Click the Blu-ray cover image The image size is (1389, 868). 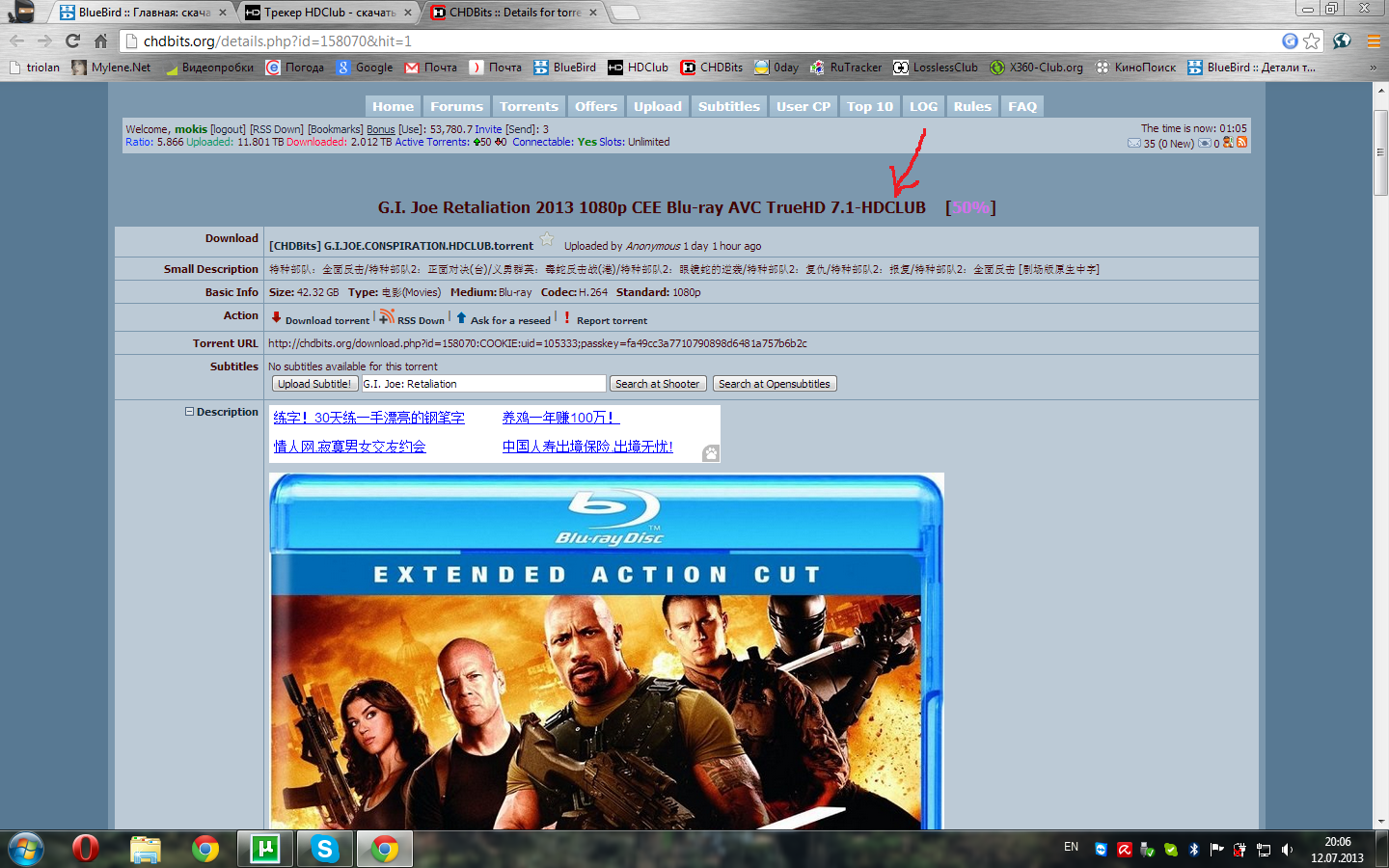pos(606,651)
